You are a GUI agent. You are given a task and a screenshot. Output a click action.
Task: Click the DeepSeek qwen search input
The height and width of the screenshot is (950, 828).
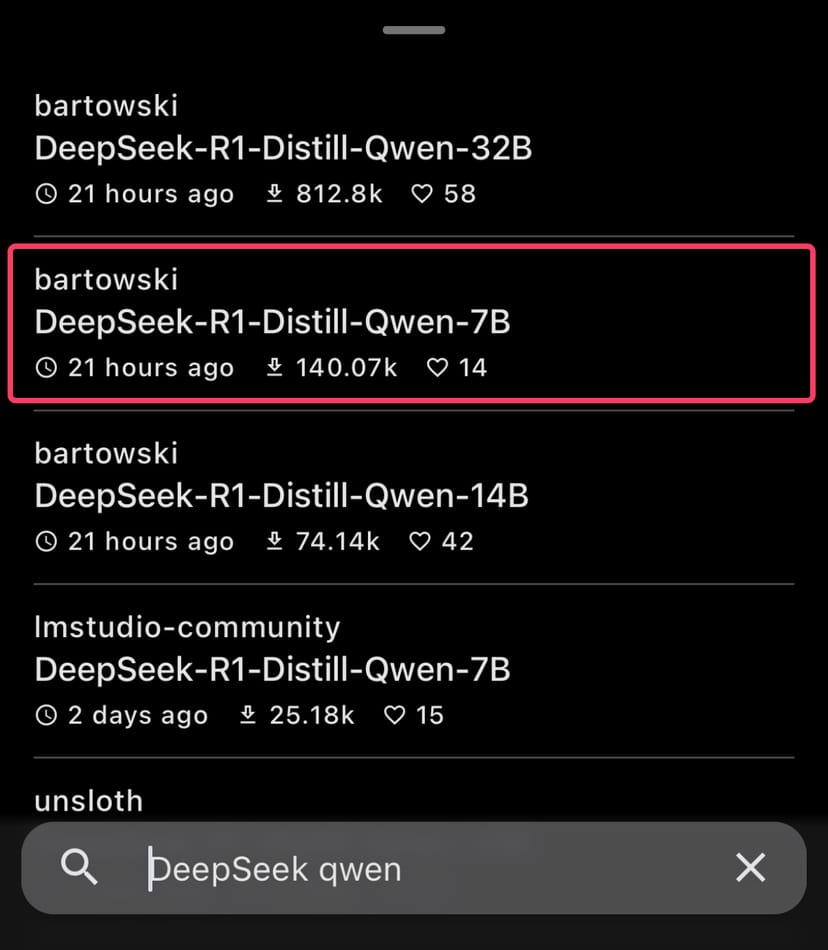420,868
